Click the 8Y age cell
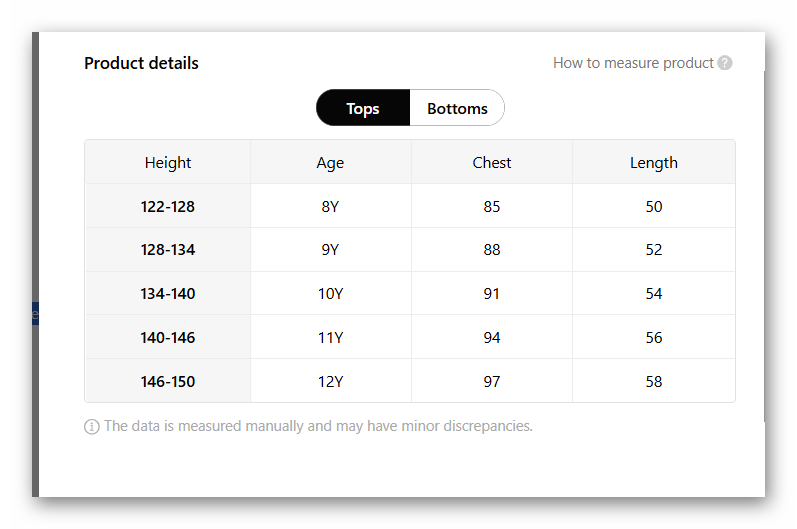Viewport: 797px width, 529px height. [x=330, y=207]
